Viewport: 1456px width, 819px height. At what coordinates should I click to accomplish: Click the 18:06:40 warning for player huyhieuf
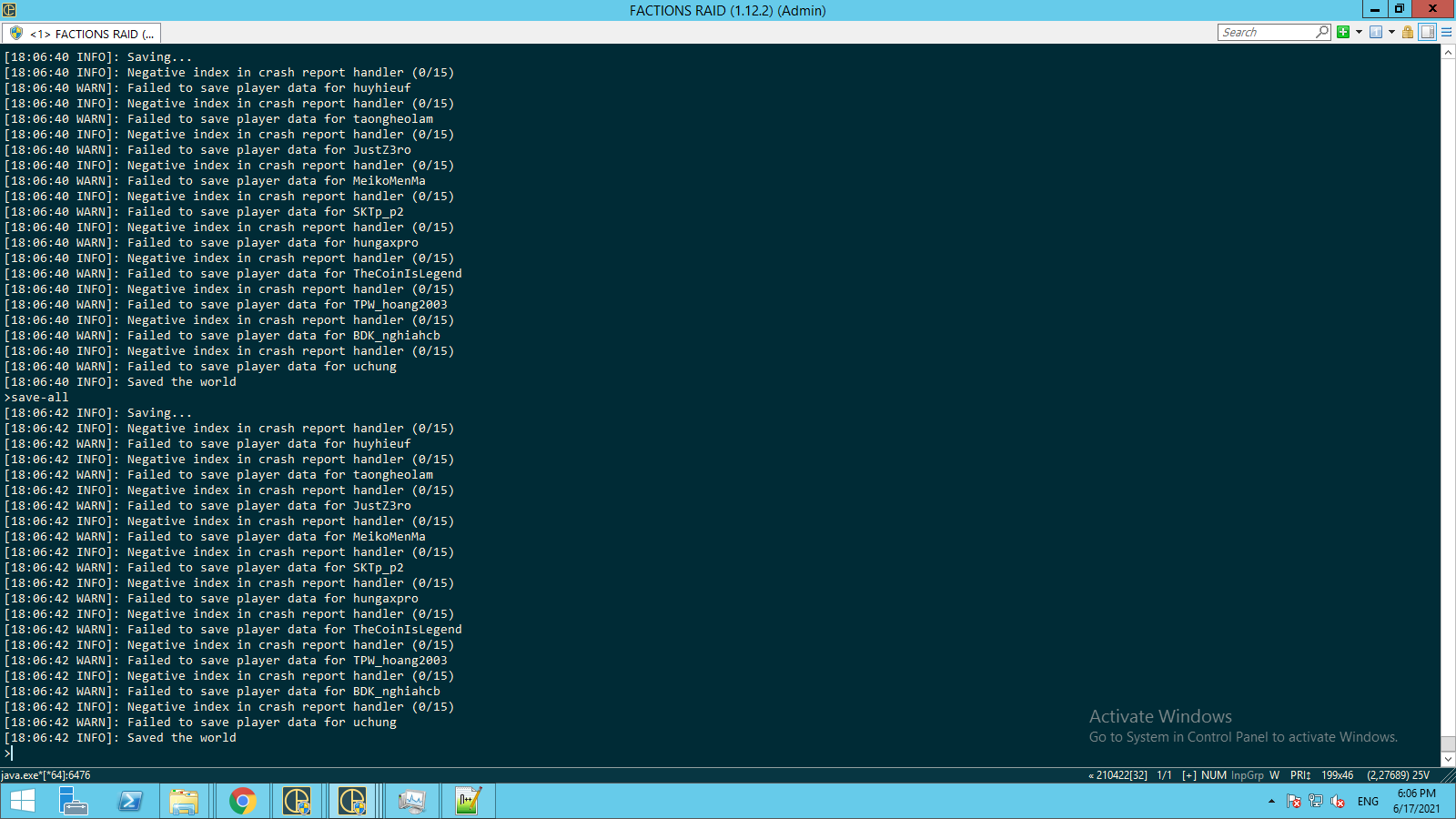pos(207,88)
